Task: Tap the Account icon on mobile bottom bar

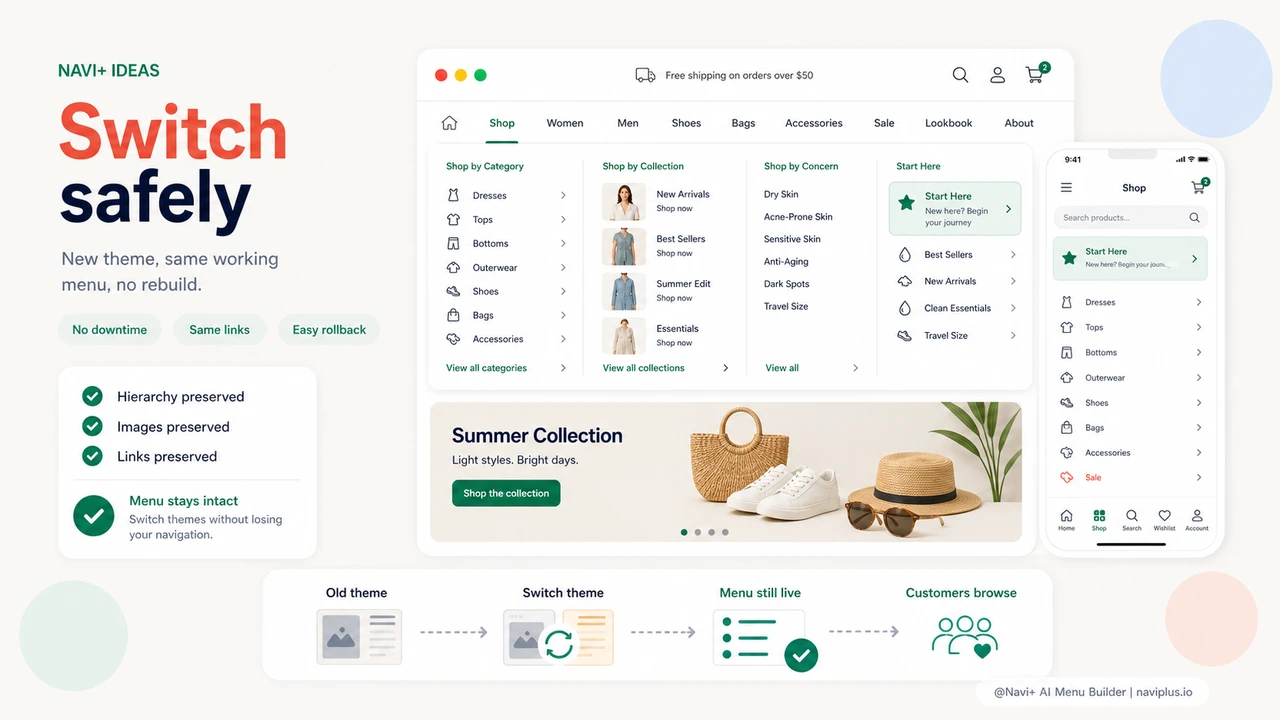Action: 1197,516
